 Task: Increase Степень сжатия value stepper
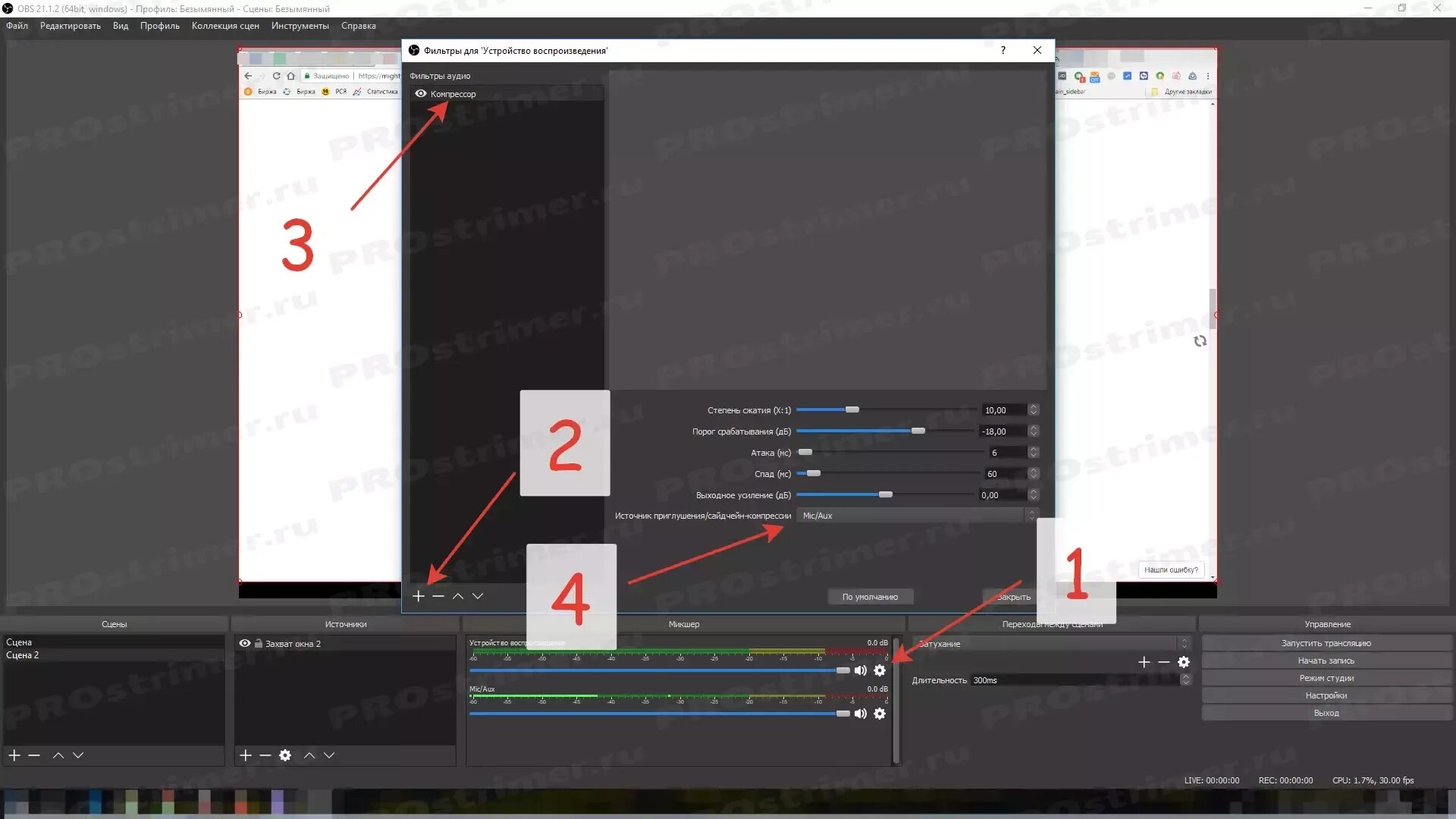[x=1033, y=406]
